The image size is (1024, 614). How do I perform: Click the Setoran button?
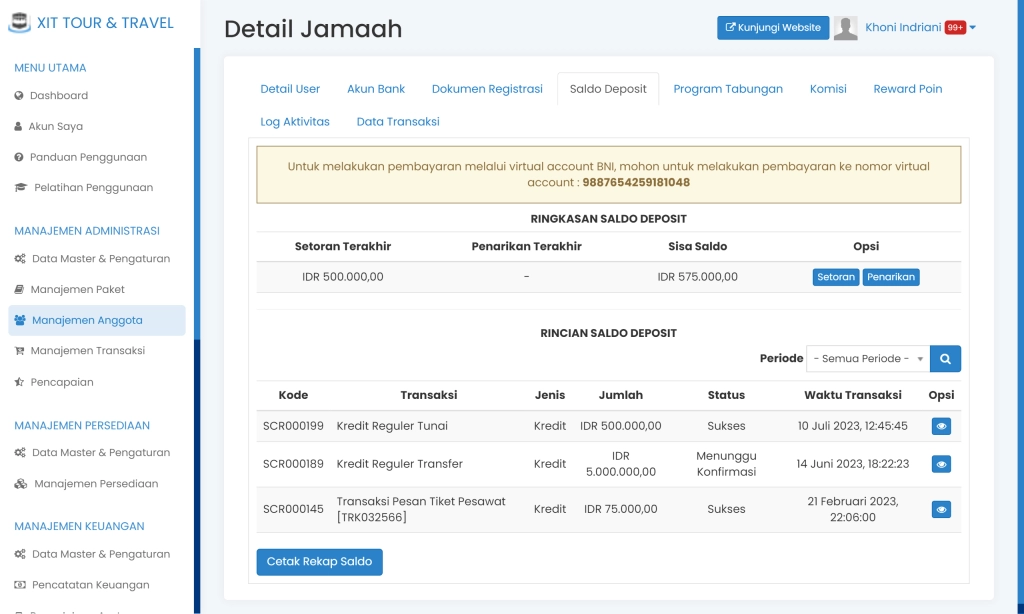(836, 277)
